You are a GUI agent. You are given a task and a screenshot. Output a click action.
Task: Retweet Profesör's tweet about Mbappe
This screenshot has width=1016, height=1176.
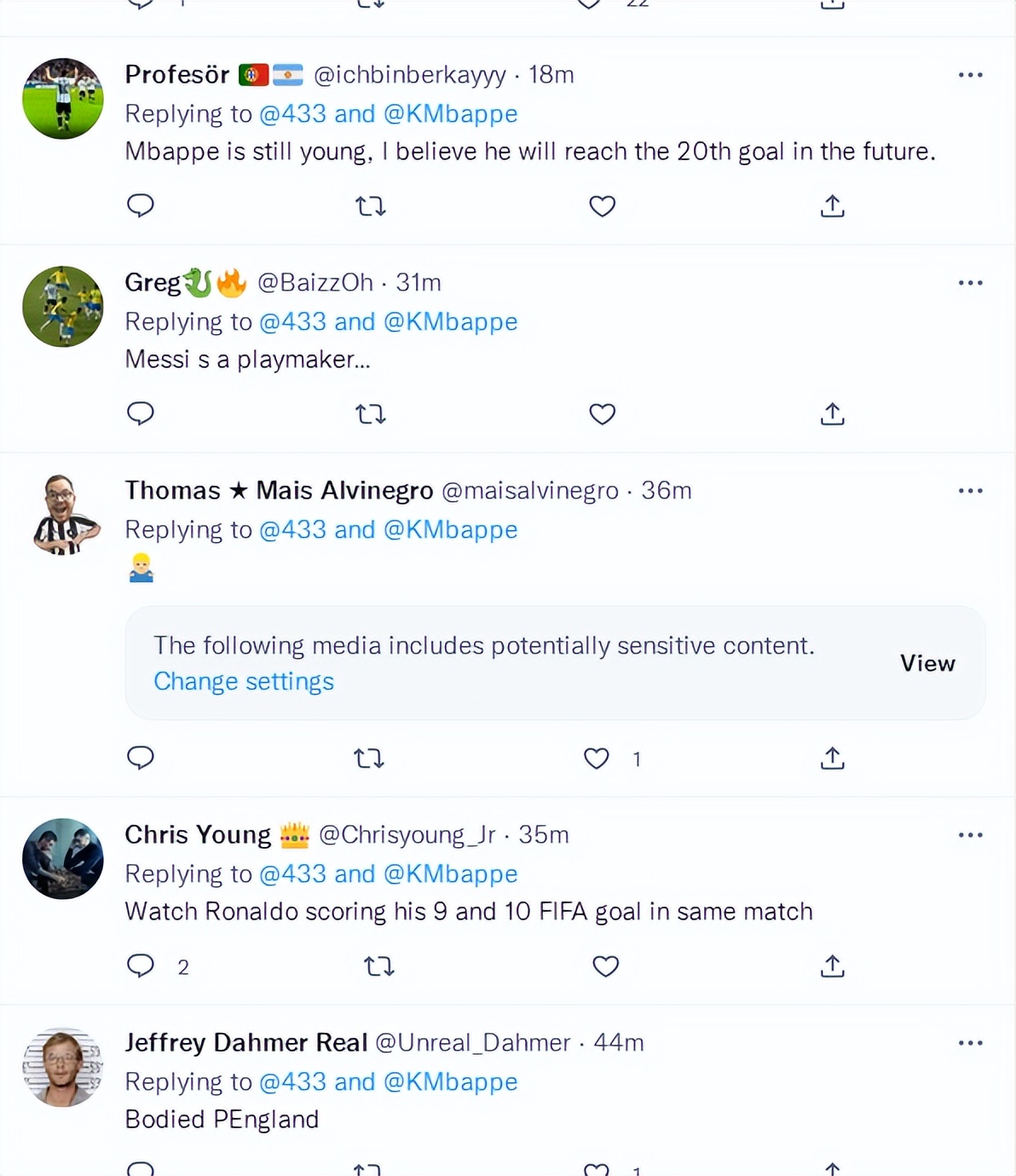371,206
